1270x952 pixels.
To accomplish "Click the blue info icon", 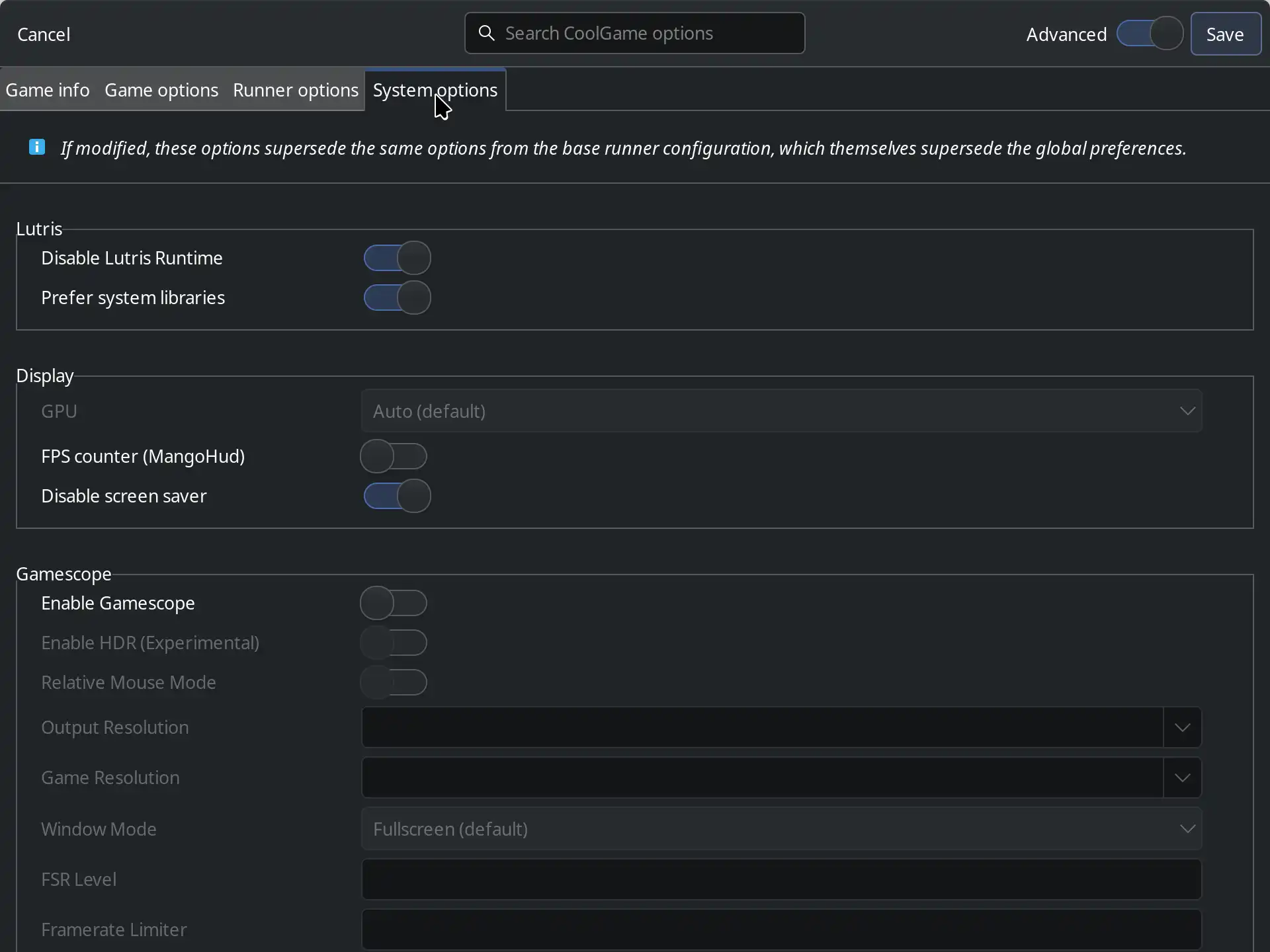I will coord(37,147).
